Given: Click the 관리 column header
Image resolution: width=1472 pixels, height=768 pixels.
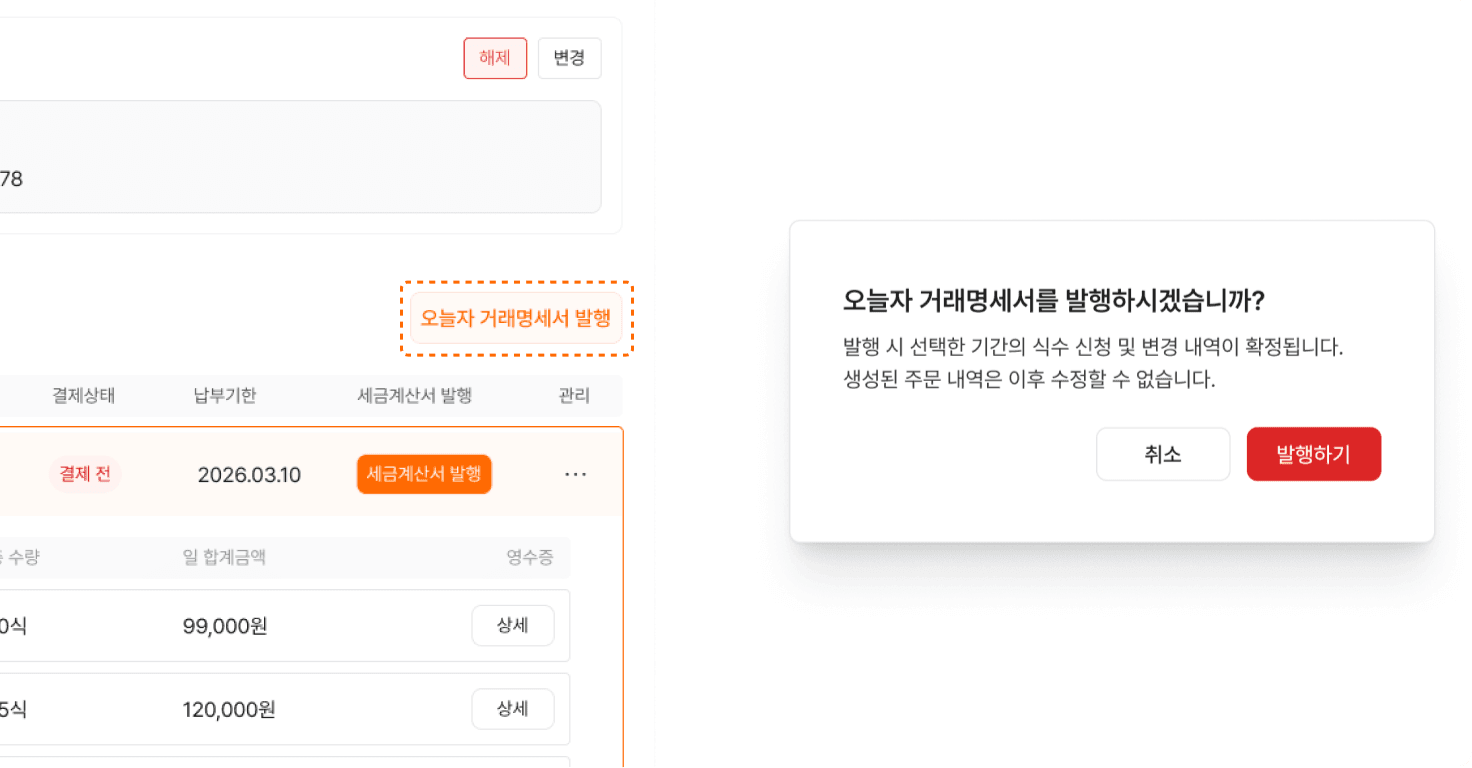Looking at the screenshot, I should [x=574, y=396].
